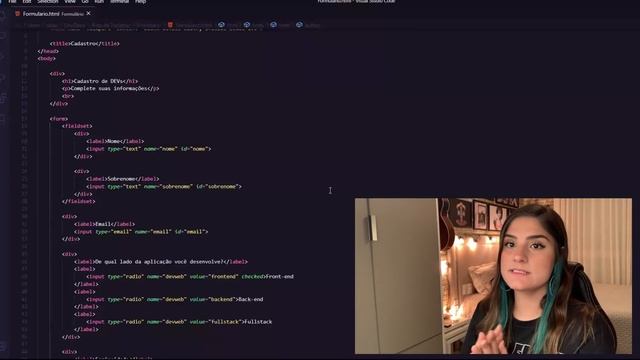Click the first symbol icon after the breadcrumb file name

coord(221,25)
